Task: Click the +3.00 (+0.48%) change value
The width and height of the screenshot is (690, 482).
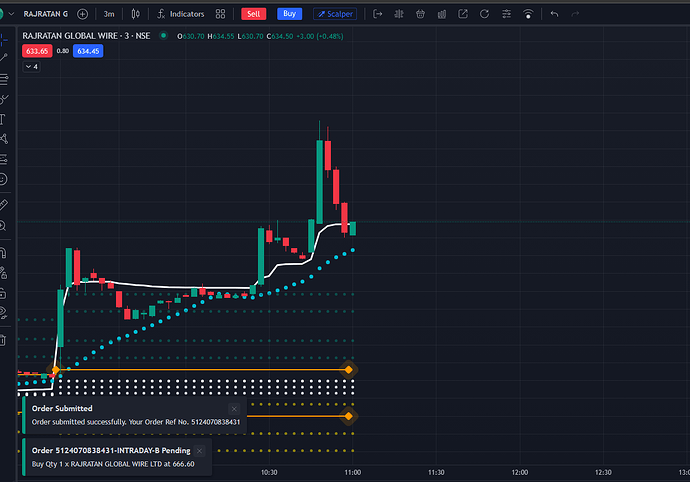Action: click(x=319, y=36)
